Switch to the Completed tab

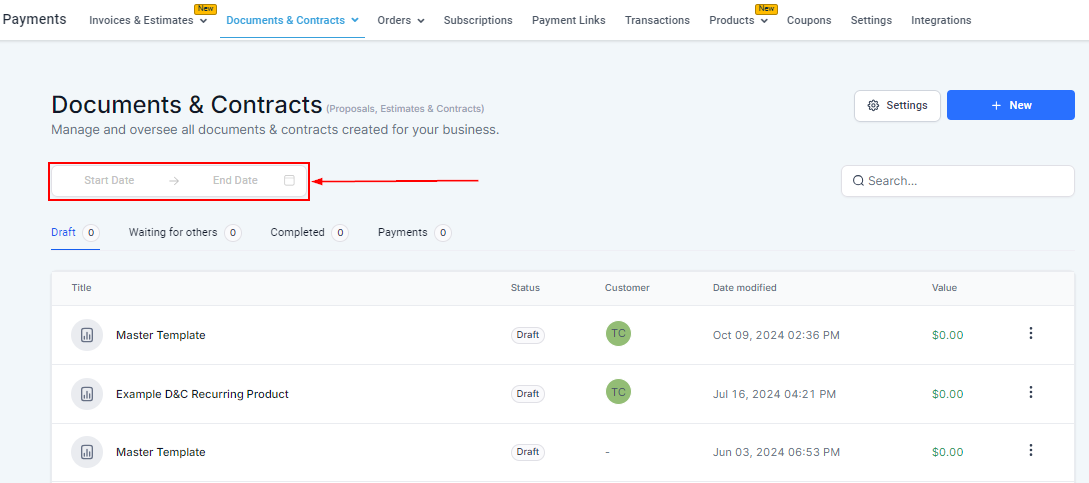point(297,232)
